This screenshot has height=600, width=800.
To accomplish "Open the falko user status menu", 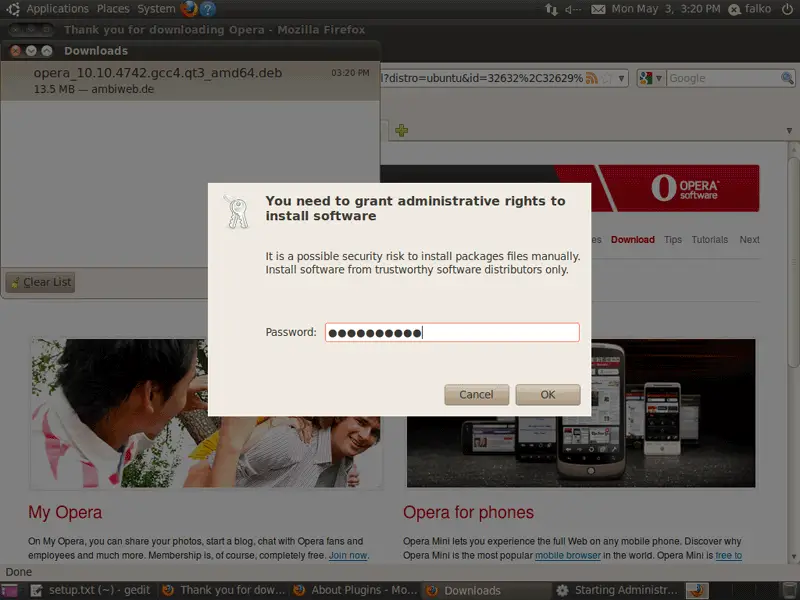I will click(x=749, y=9).
